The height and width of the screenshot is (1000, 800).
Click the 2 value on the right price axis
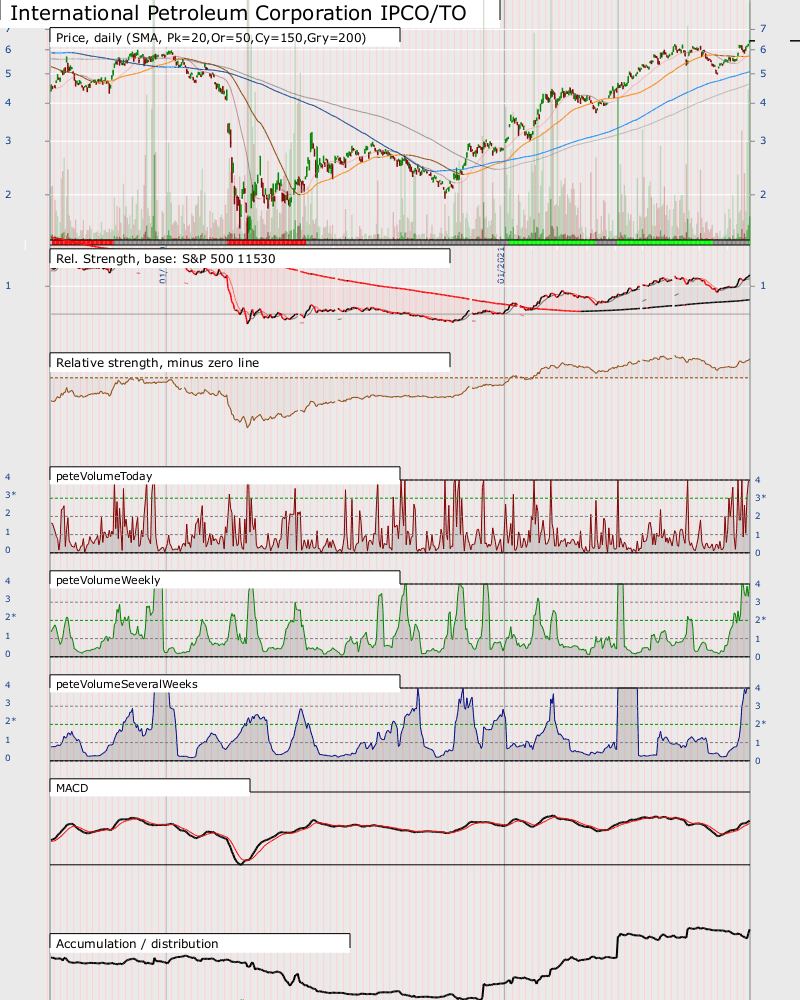763,195
